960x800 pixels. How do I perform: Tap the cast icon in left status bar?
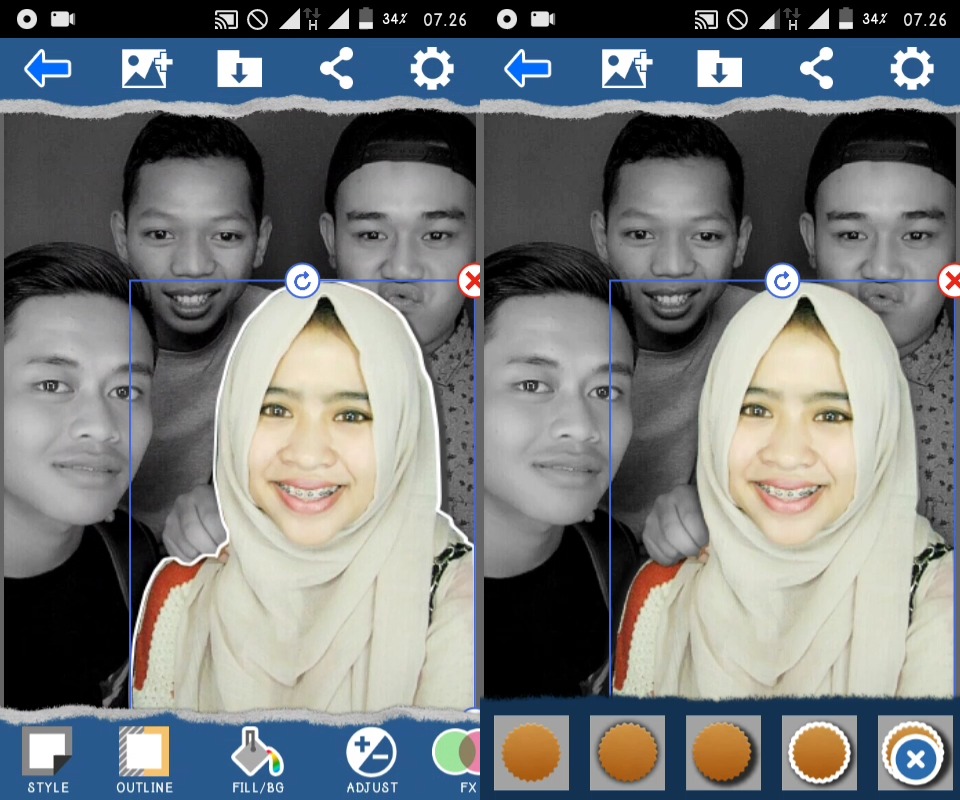click(x=226, y=20)
